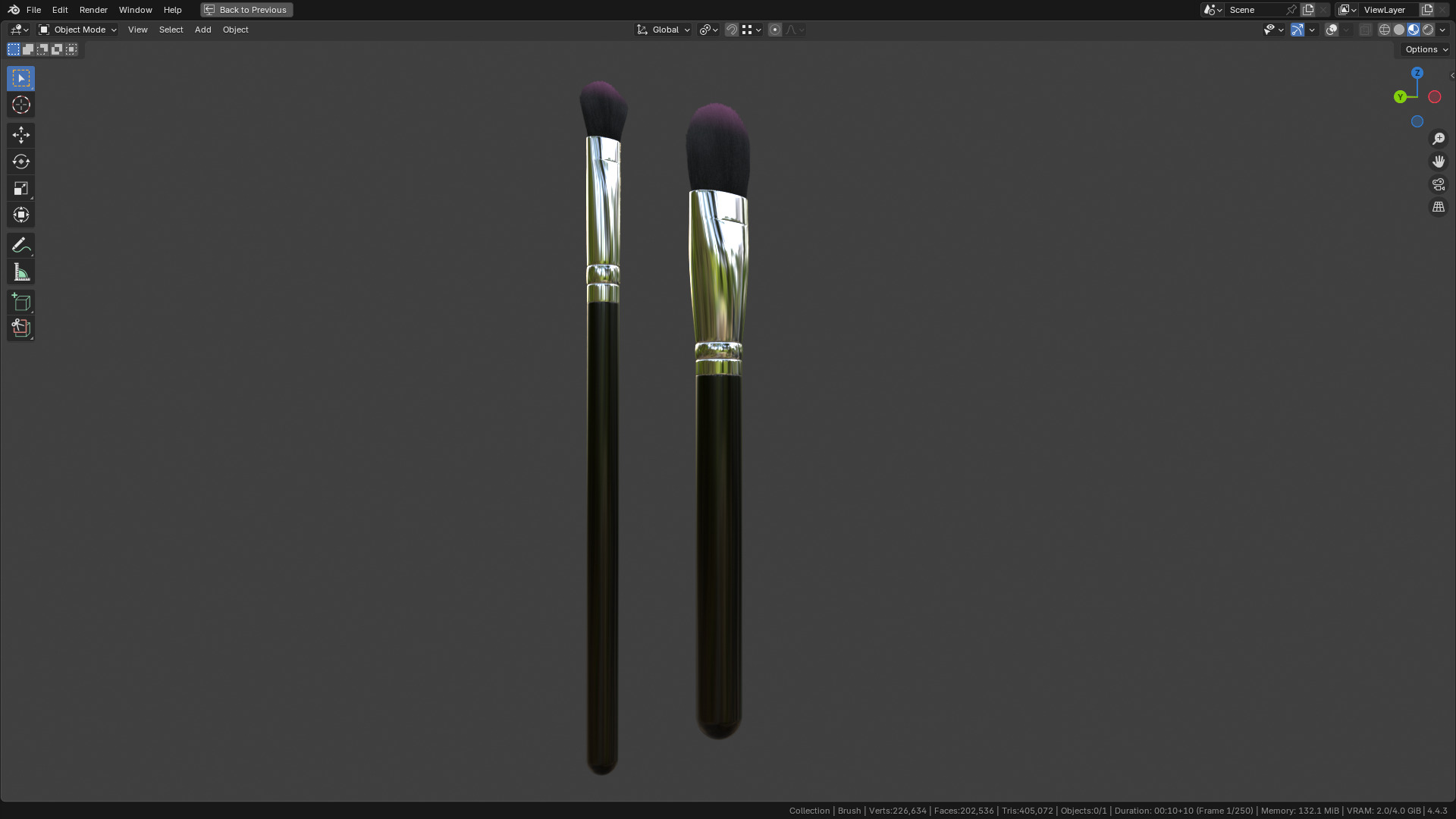
Task: Open the scene browse dropdown
Action: click(1213, 10)
